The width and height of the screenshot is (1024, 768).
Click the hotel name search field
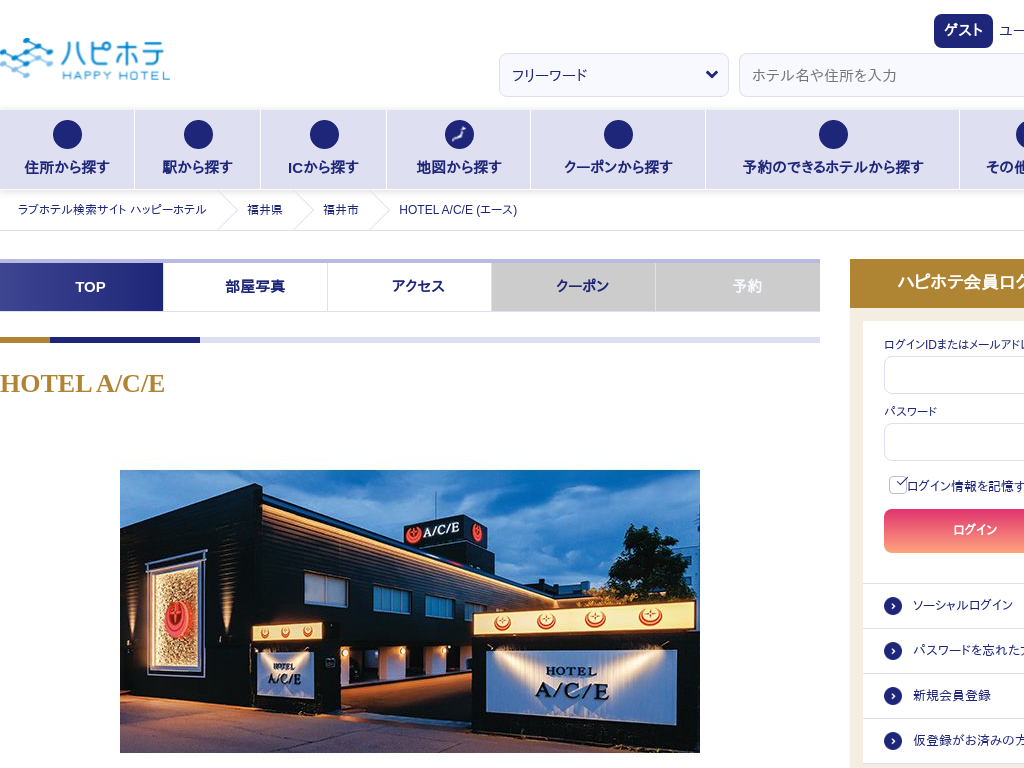point(882,75)
